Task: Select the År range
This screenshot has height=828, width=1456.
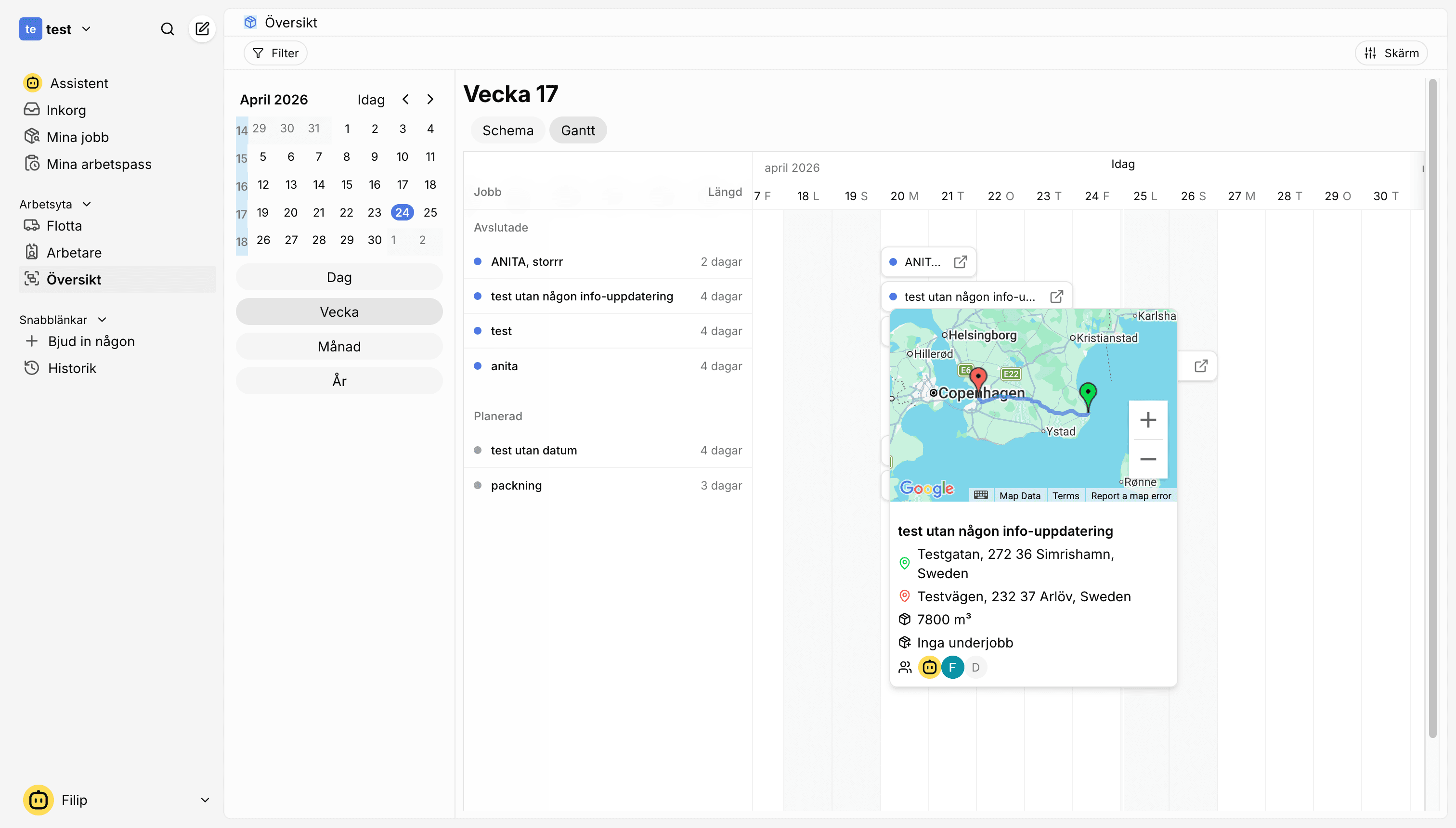Action: click(x=339, y=381)
